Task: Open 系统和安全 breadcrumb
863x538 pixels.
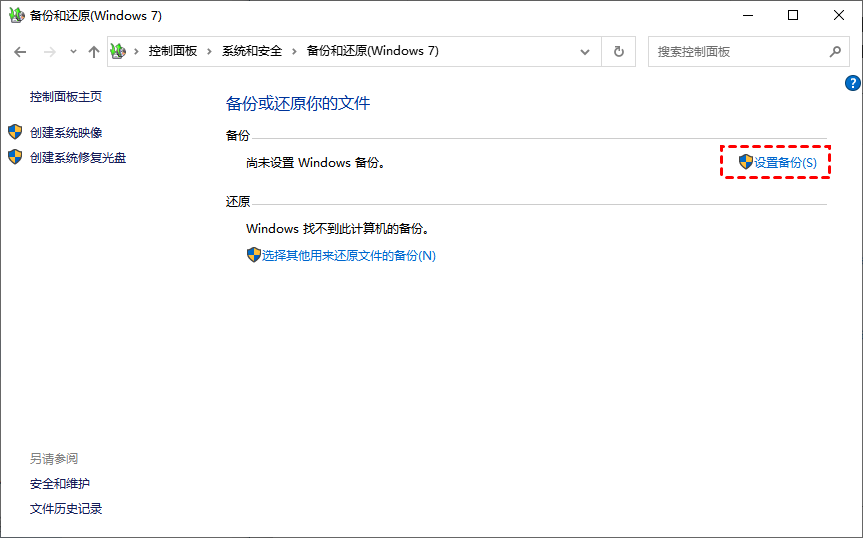Action: (x=252, y=51)
